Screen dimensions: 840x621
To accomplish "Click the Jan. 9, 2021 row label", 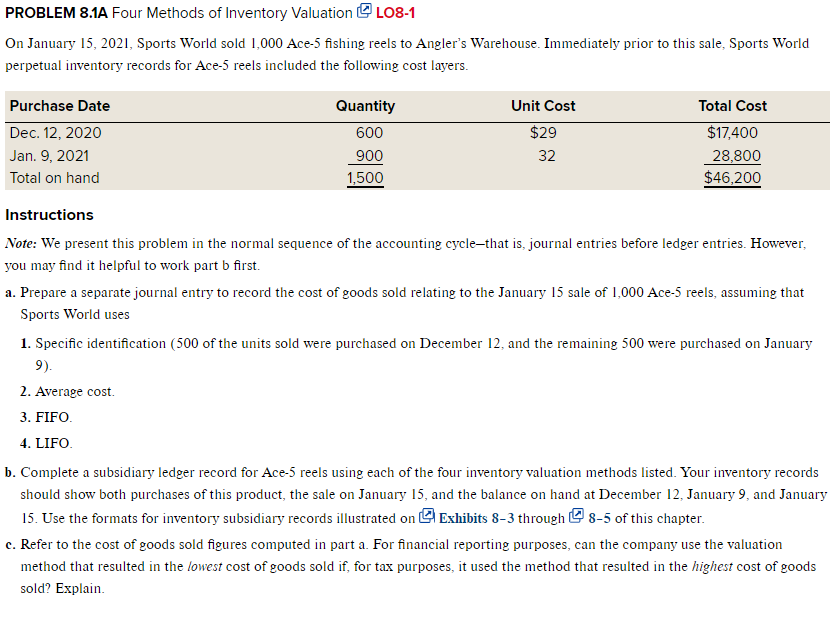I will point(49,156).
